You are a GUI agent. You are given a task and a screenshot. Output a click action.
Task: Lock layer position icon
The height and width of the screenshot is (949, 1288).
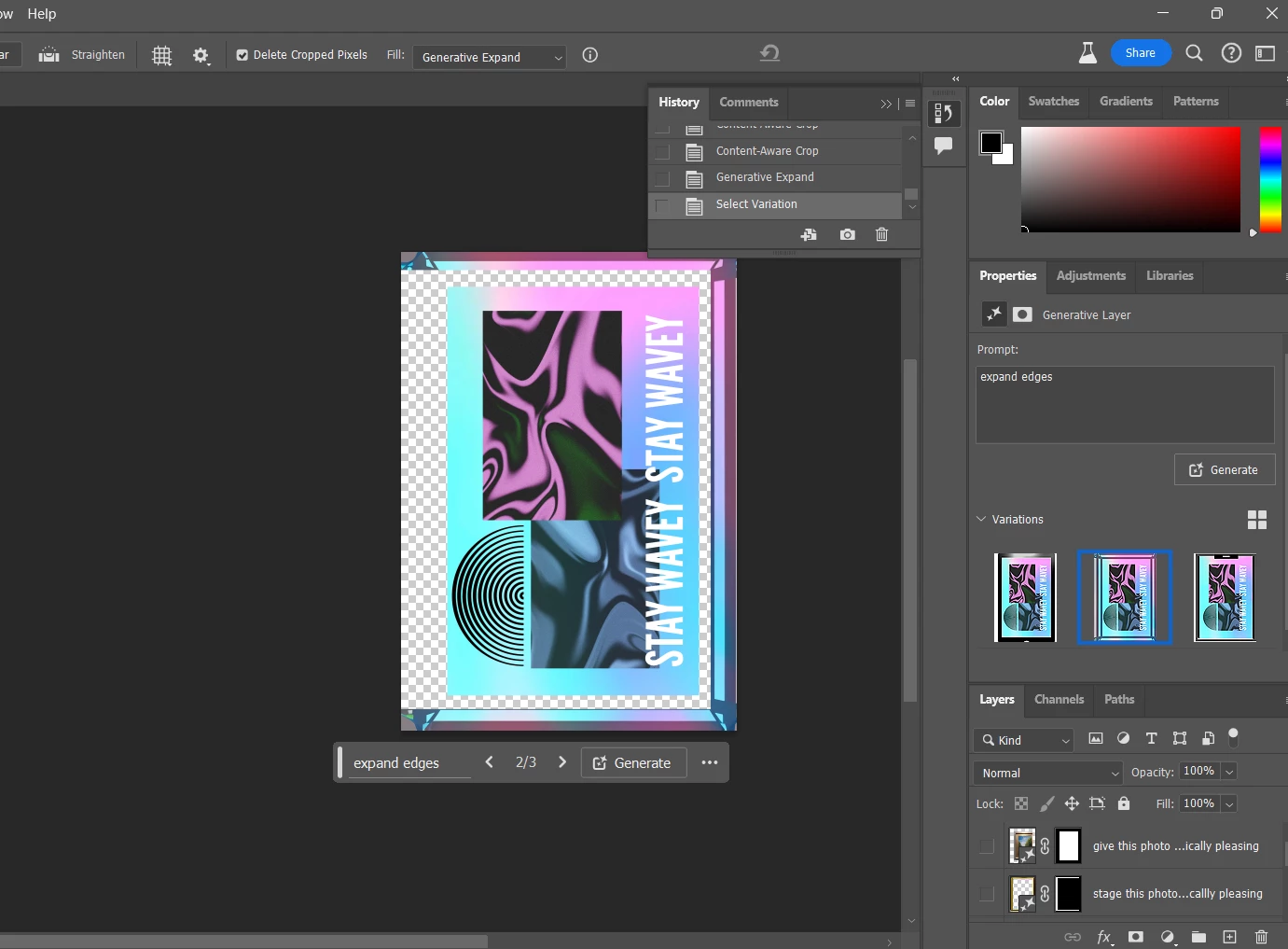pos(1072,803)
